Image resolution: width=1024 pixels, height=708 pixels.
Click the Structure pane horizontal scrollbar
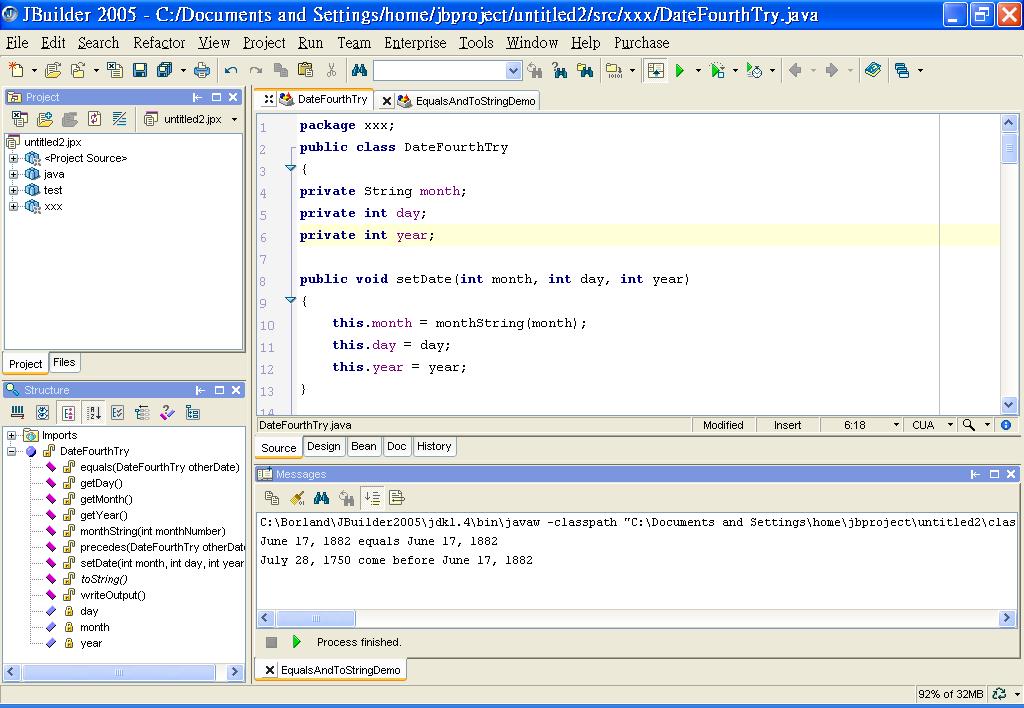click(x=119, y=672)
